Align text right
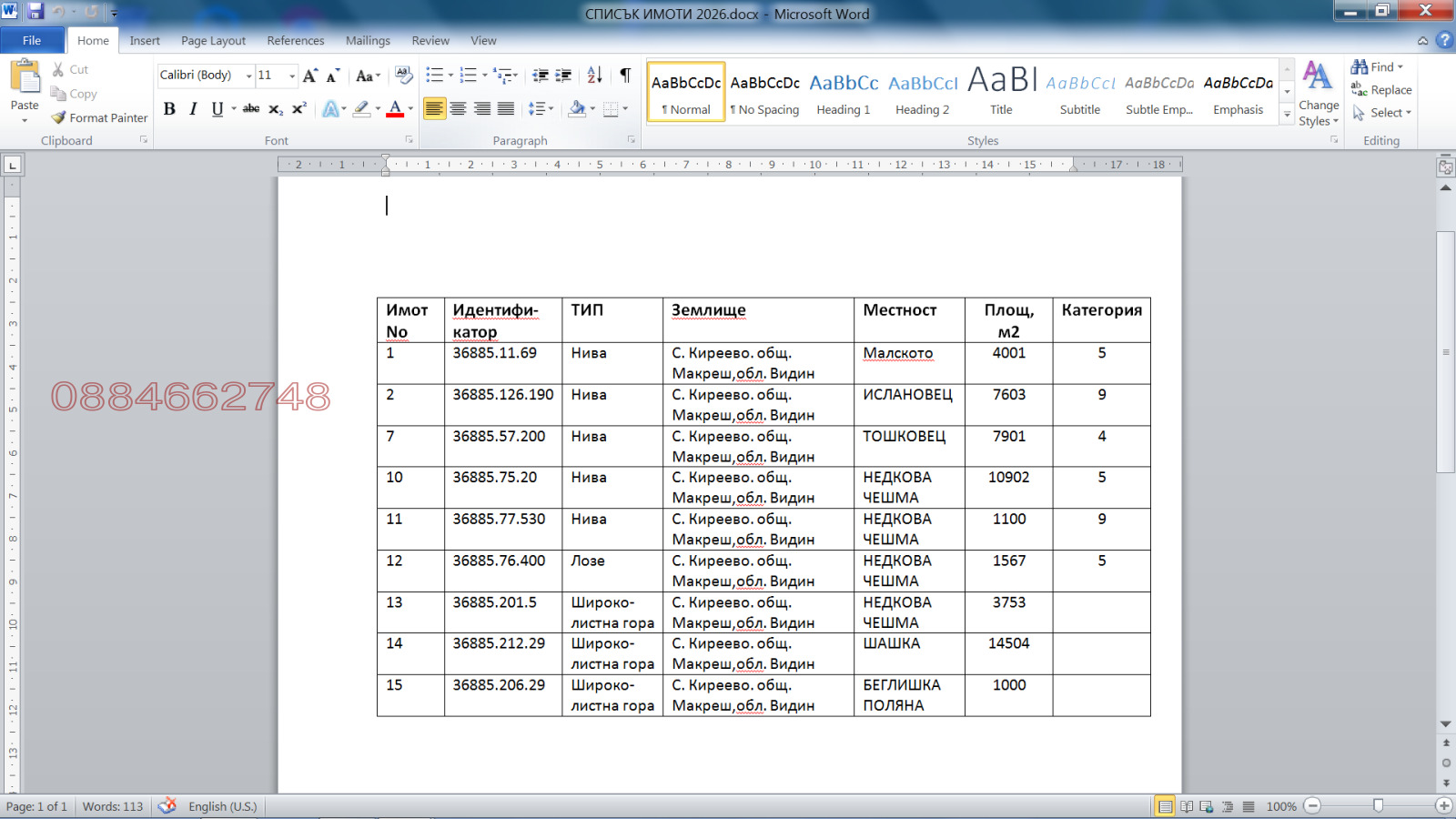Viewport: 1456px width, 819px height. (482, 109)
